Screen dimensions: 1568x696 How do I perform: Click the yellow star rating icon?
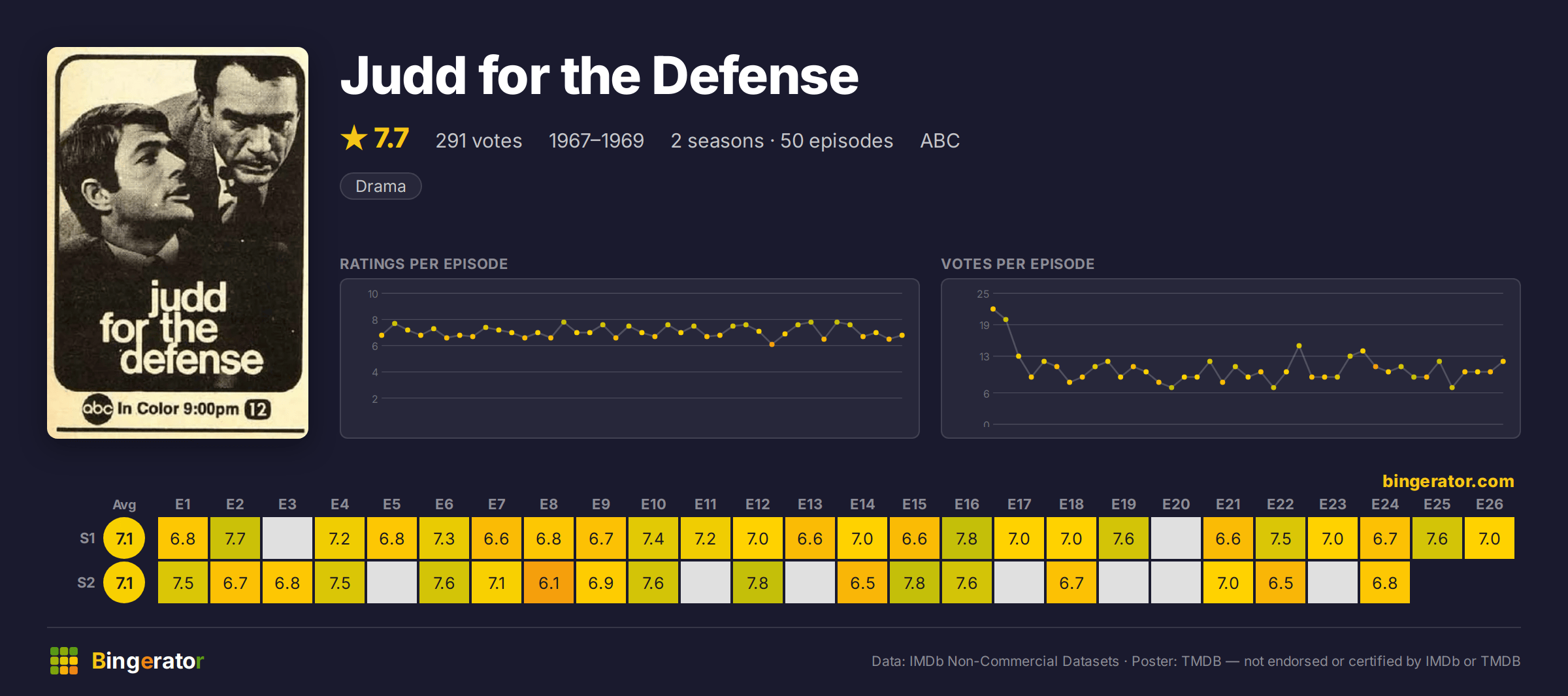pos(354,138)
